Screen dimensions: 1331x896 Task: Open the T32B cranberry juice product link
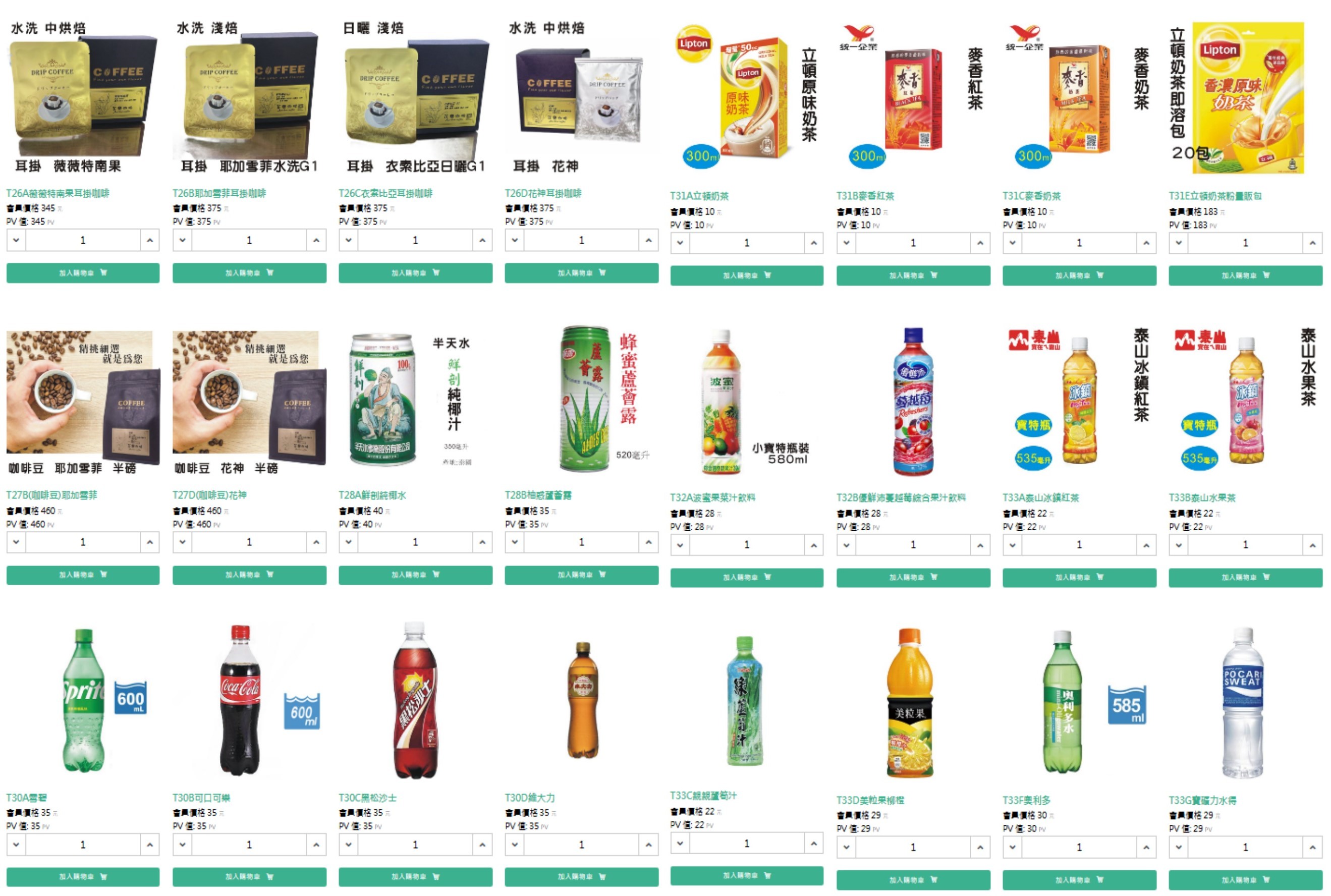pyautogui.click(x=901, y=498)
